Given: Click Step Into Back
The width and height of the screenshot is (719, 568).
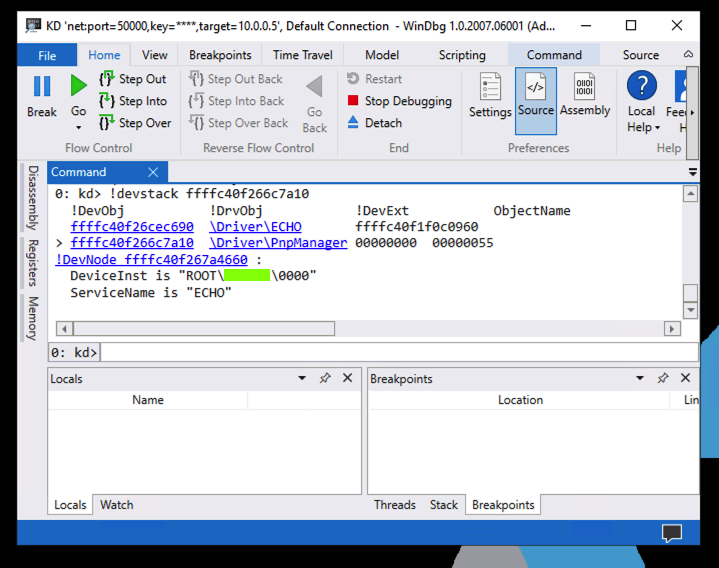Looking at the screenshot, I should pos(236,101).
